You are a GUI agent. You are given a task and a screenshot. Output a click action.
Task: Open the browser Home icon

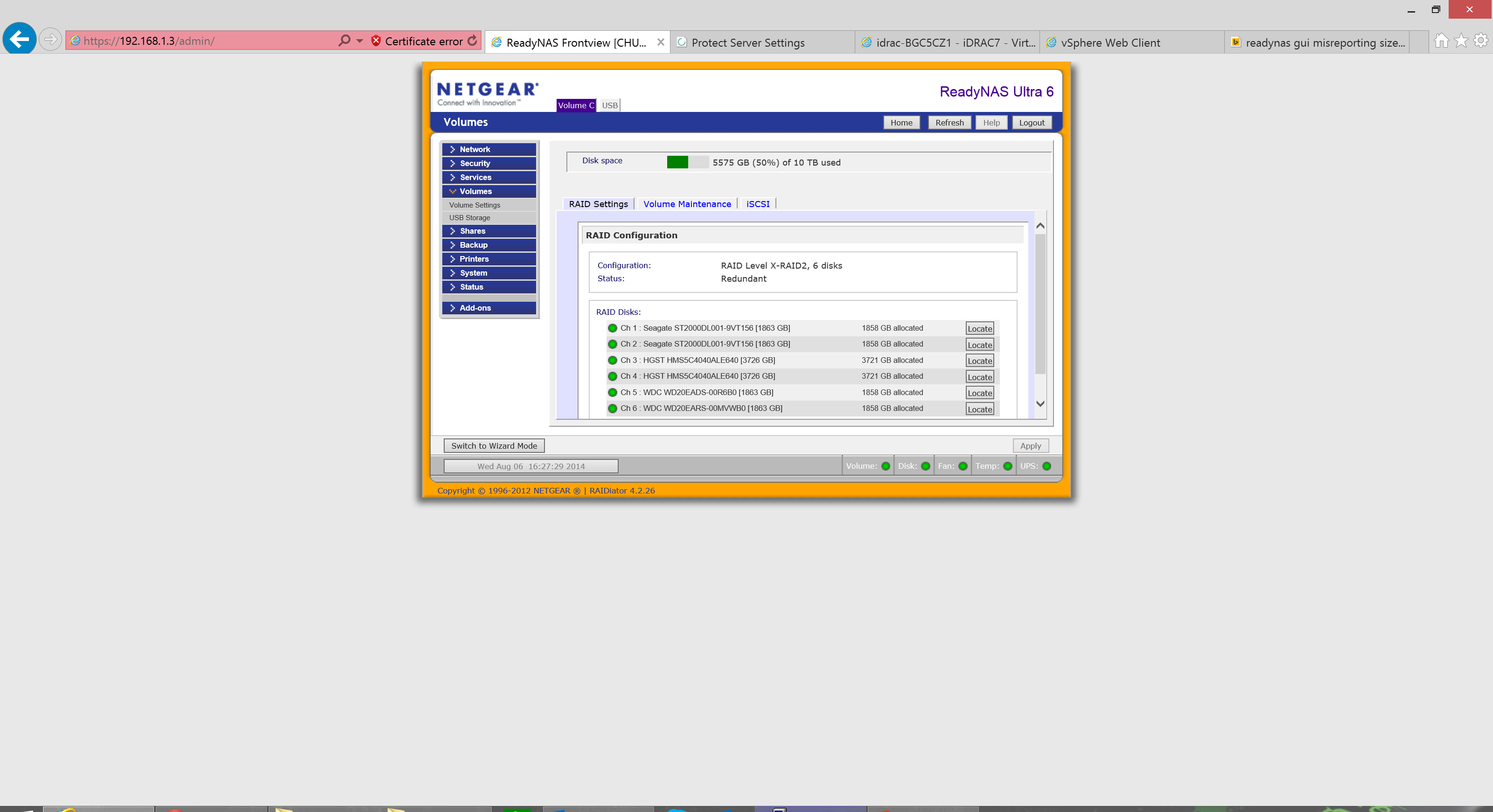pos(1441,41)
